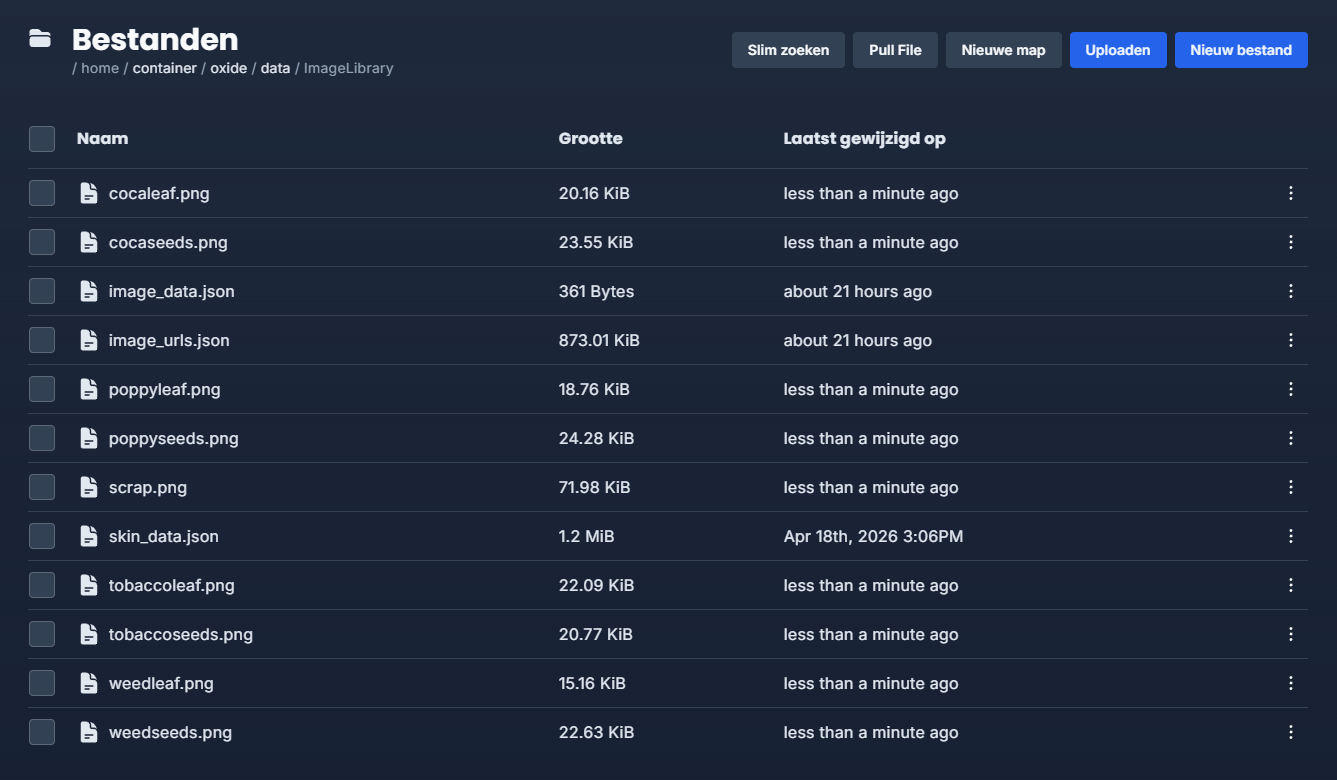Click the file icon next to scrap.png
Screen dimensions: 1337x780
coord(89,487)
